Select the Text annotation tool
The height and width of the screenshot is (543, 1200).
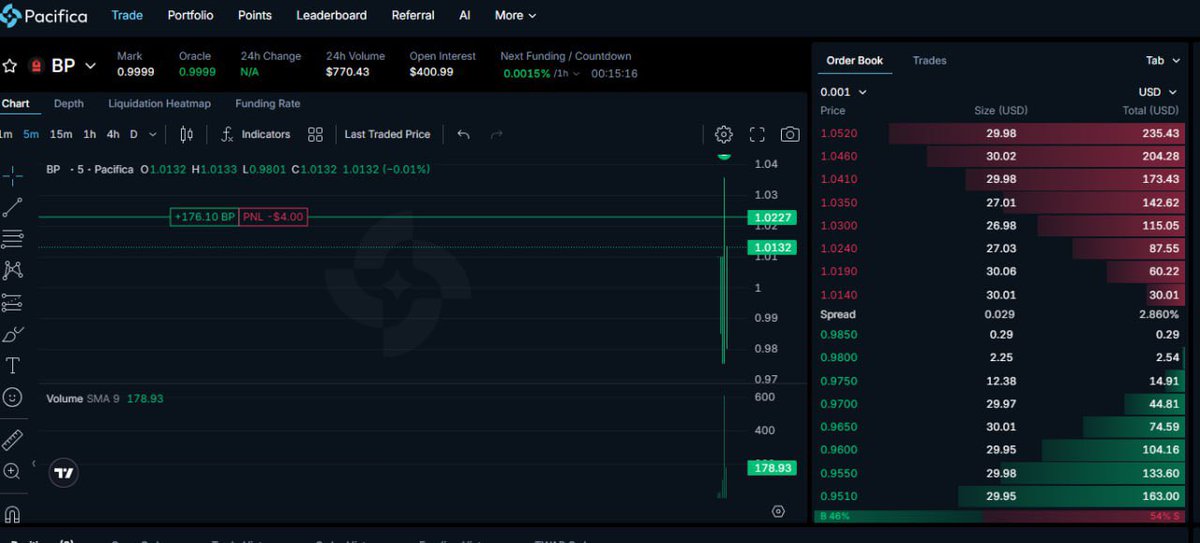(13, 366)
